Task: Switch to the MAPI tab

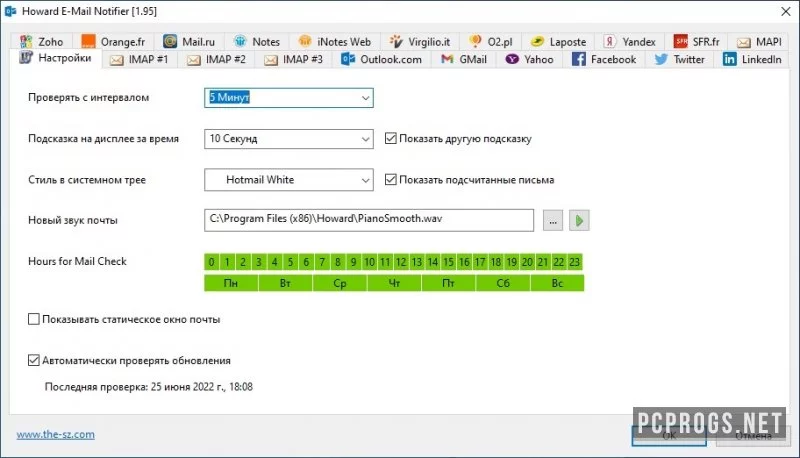Action: click(x=759, y=41)
